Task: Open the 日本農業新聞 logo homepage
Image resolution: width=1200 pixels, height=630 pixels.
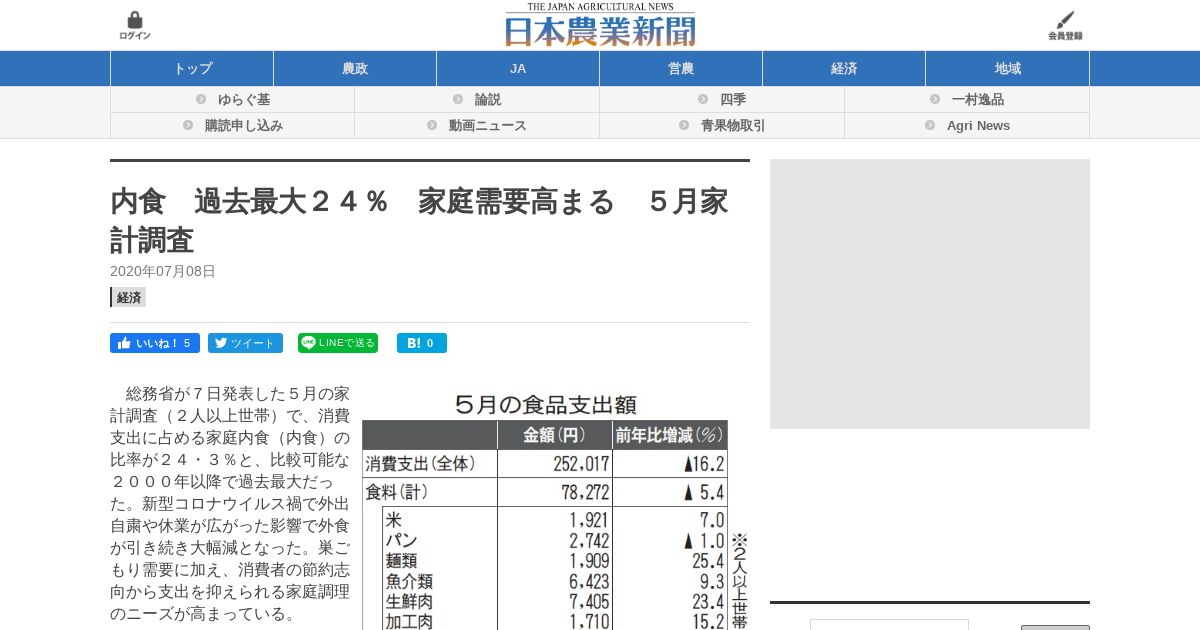Action: (600, 25)
